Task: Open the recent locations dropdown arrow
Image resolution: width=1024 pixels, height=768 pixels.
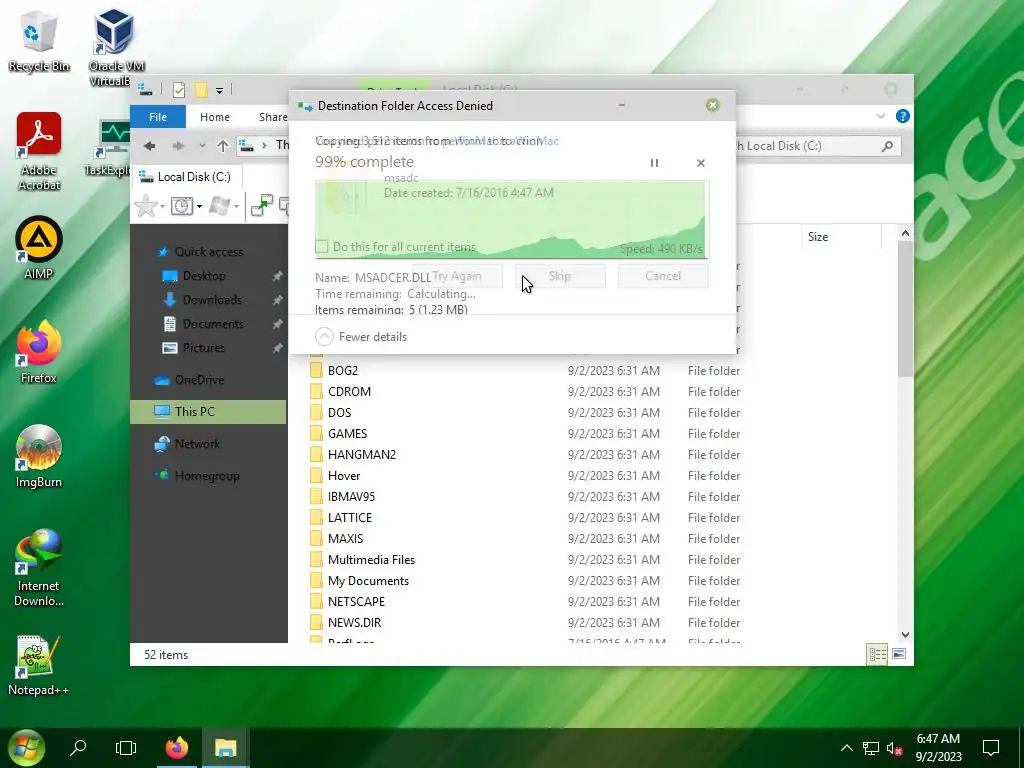Action: [x=202, y=146]
